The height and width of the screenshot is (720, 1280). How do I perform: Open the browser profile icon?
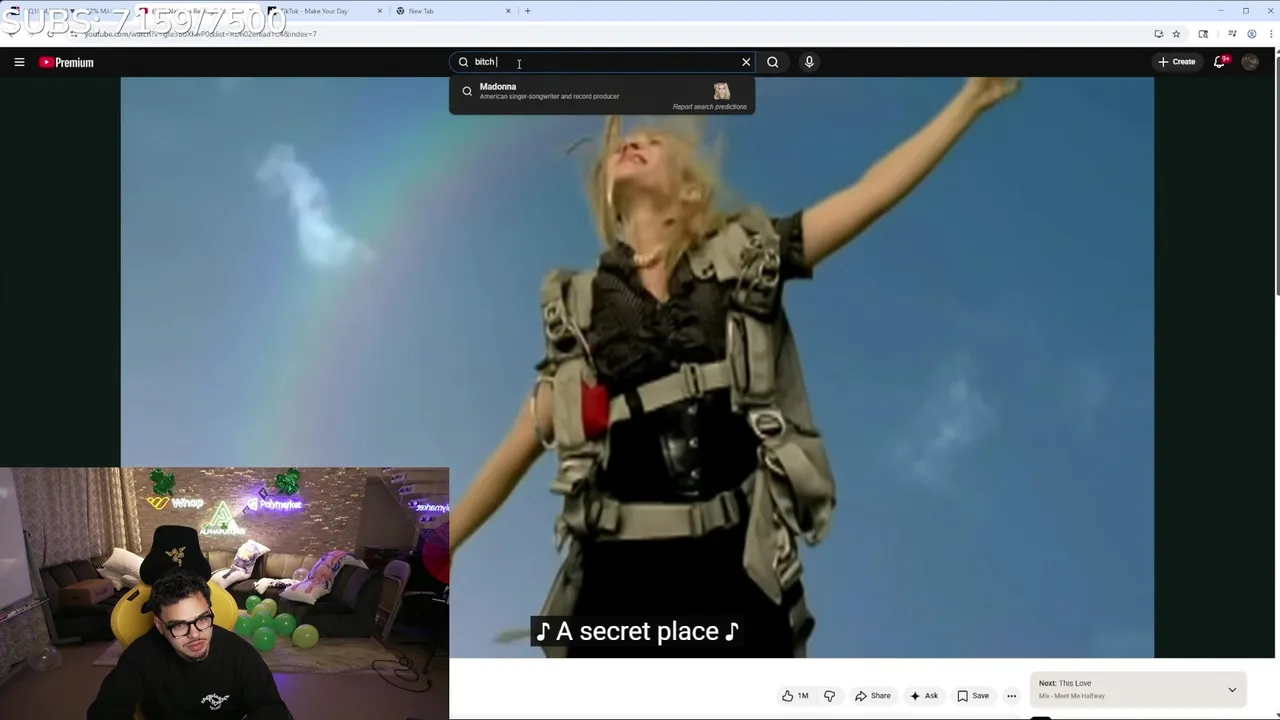[1251, 34]
